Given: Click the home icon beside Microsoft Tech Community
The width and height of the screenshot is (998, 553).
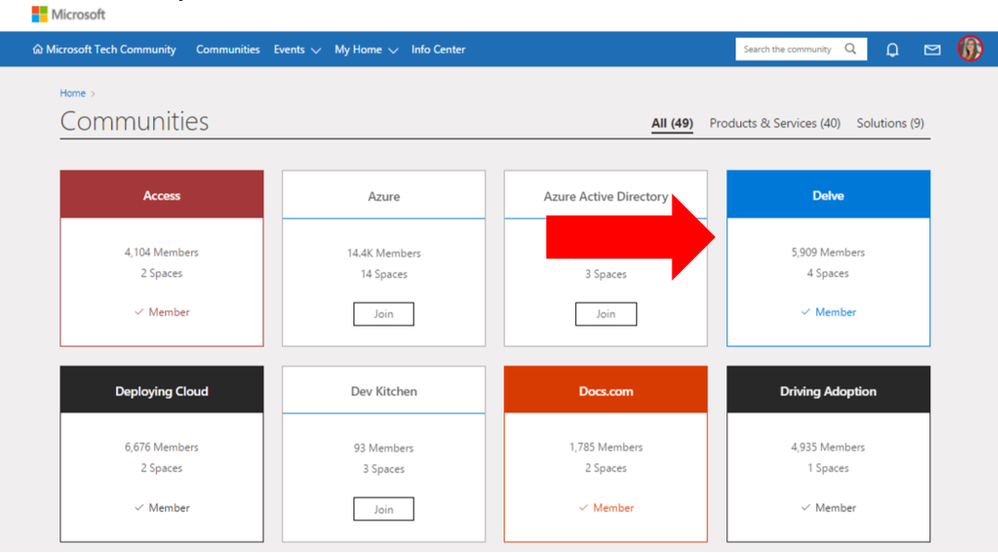Looking at the screenshot, I should (x=38, y=49).
